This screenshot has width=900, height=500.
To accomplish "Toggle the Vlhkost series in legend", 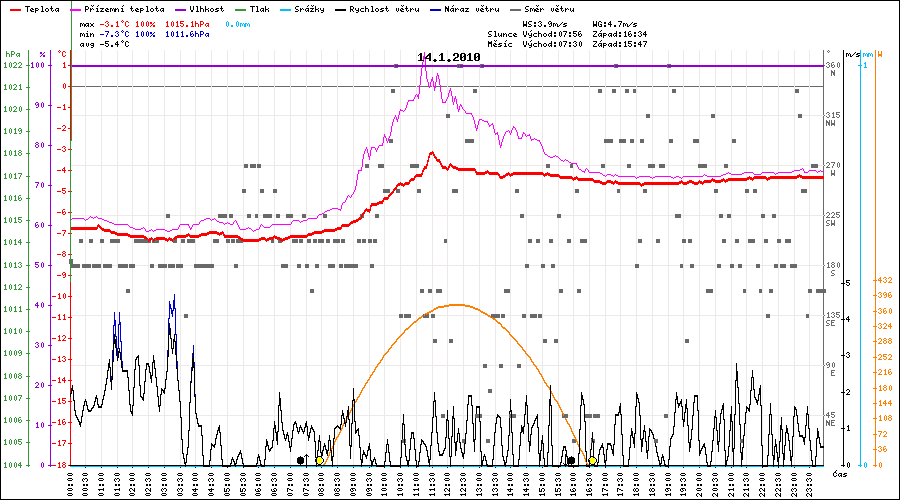I will [x=203, y=9].
